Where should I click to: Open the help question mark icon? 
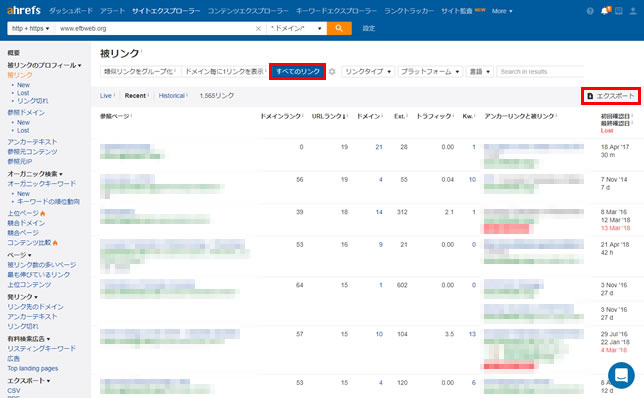pyautogui.click(x=590, y=11)
